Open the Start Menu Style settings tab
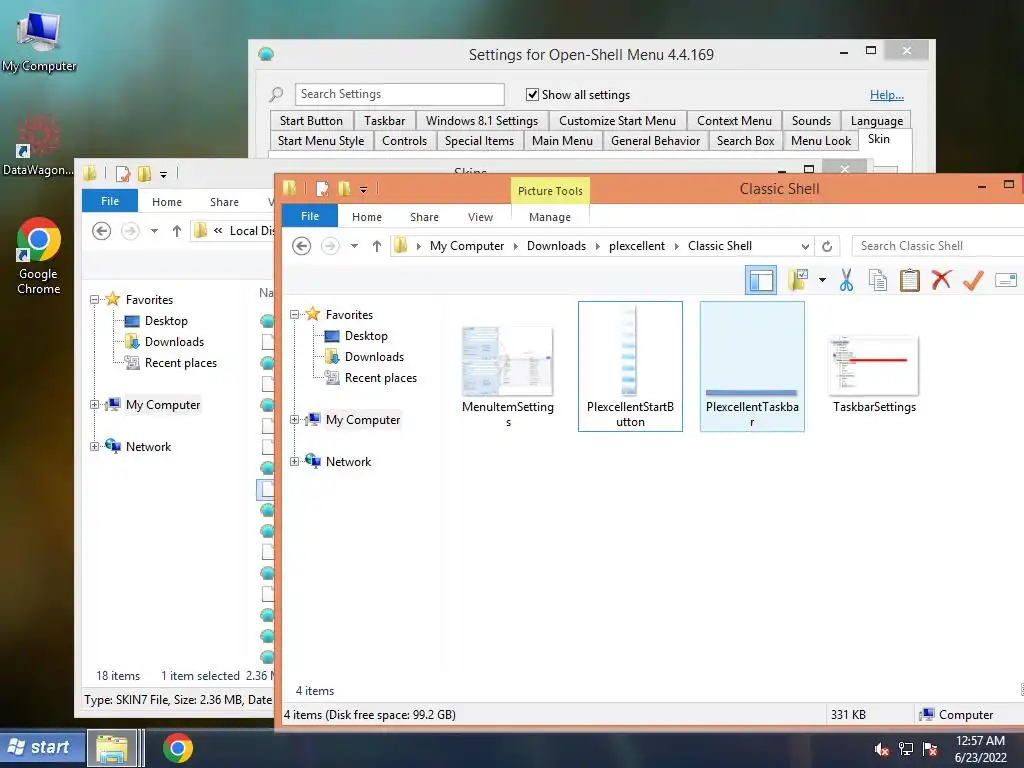This screenshot has width=1024, height=768. 321,141
